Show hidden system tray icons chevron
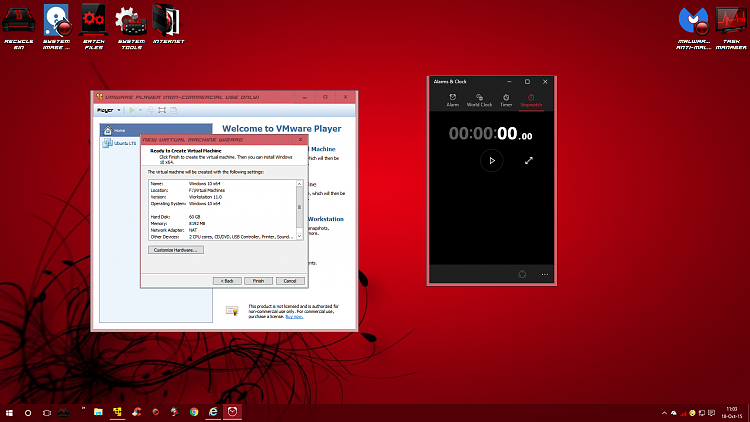Image resolution: width=750 pixels, height=422 pixels. tap(664, 413)
